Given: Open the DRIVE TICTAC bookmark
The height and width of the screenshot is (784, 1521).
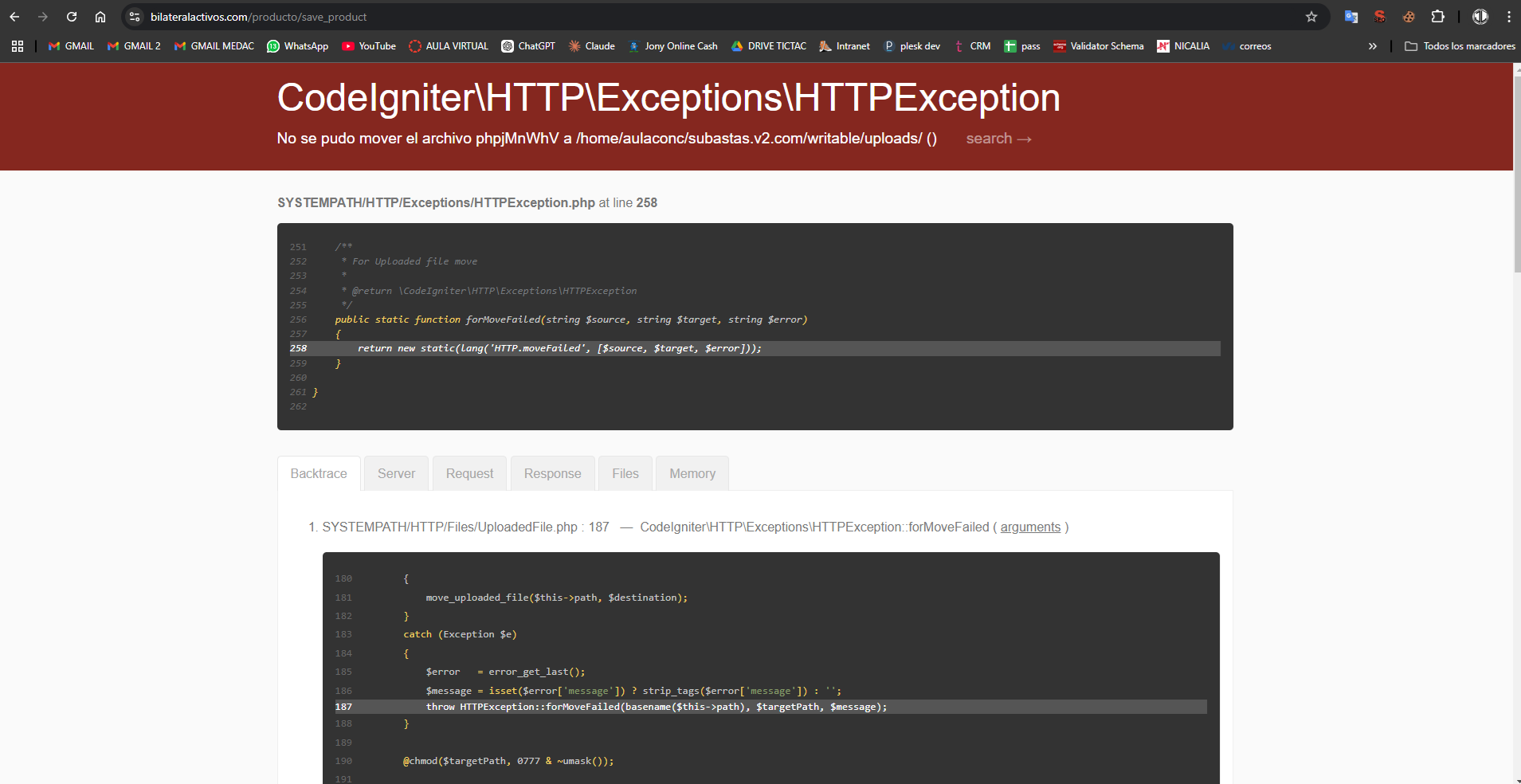Looking at the screenshot, I should click(769, 46).
